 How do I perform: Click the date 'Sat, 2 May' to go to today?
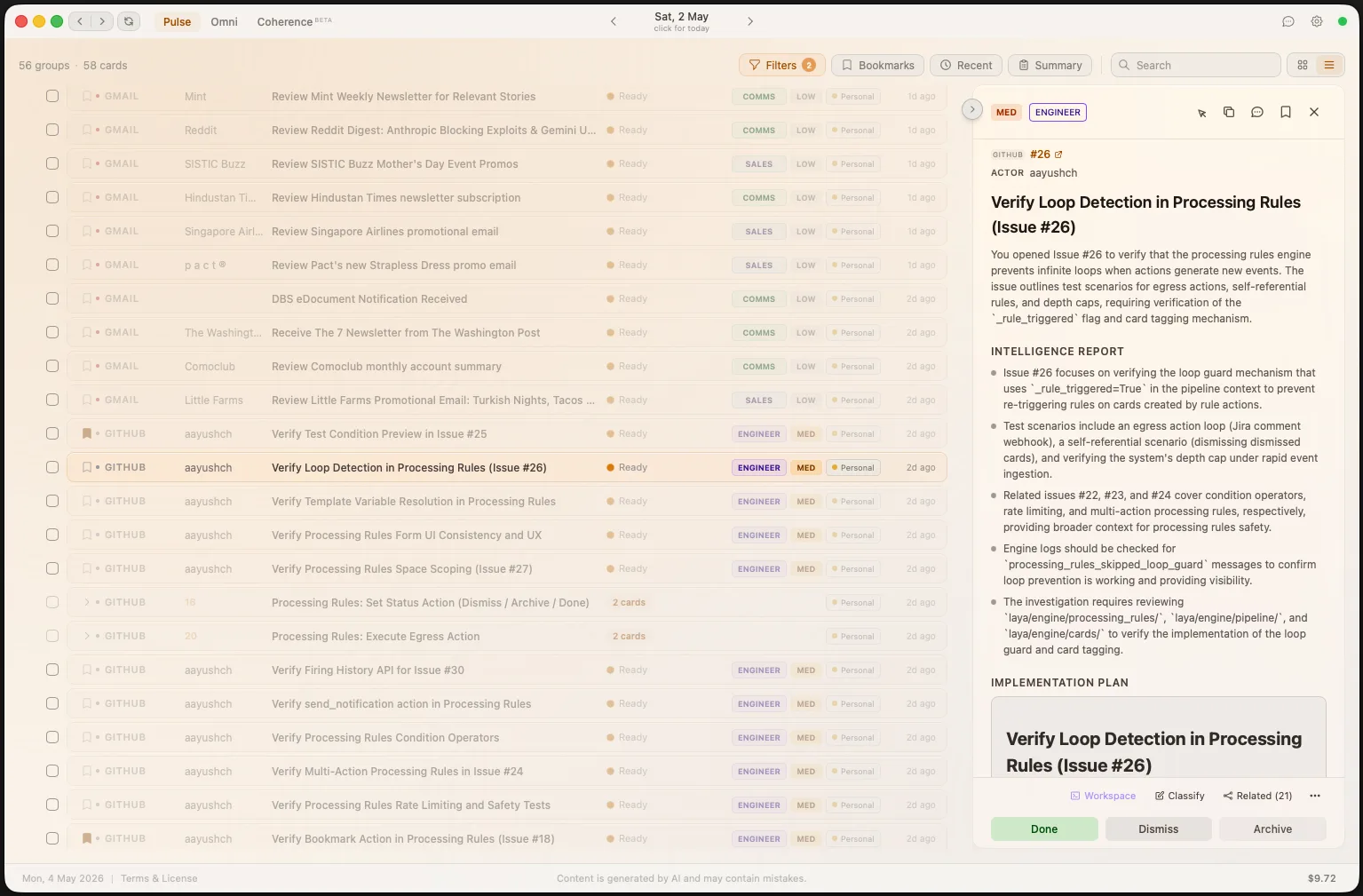(681, 17)
